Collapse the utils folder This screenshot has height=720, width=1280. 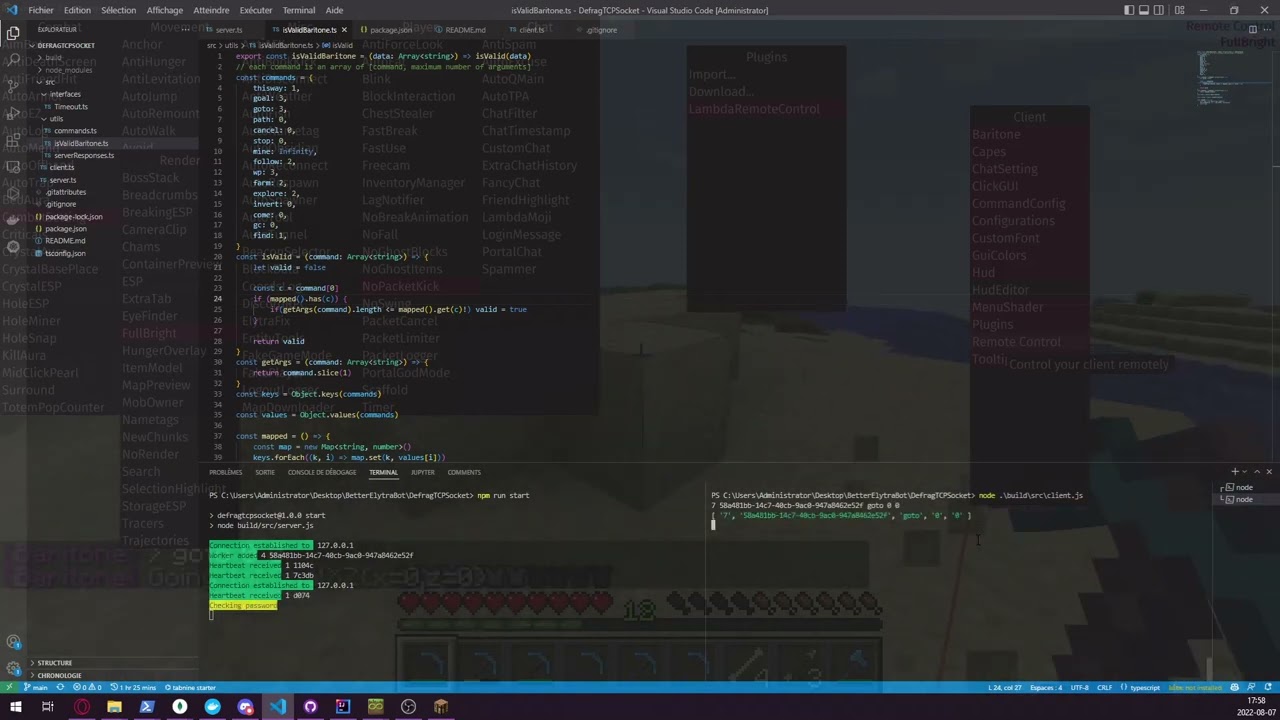click(57, 119)
